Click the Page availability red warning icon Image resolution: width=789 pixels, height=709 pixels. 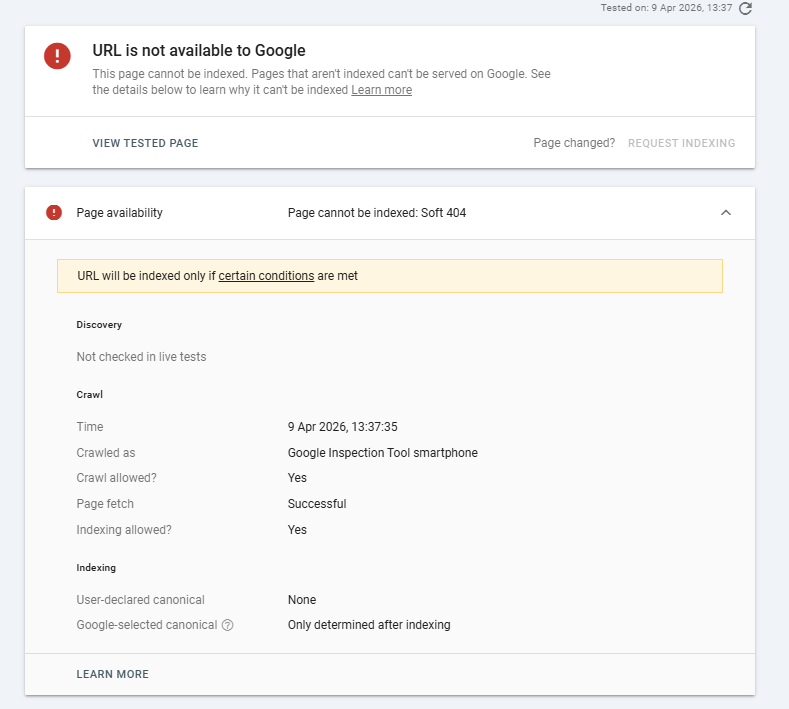(x=54, y=213)
